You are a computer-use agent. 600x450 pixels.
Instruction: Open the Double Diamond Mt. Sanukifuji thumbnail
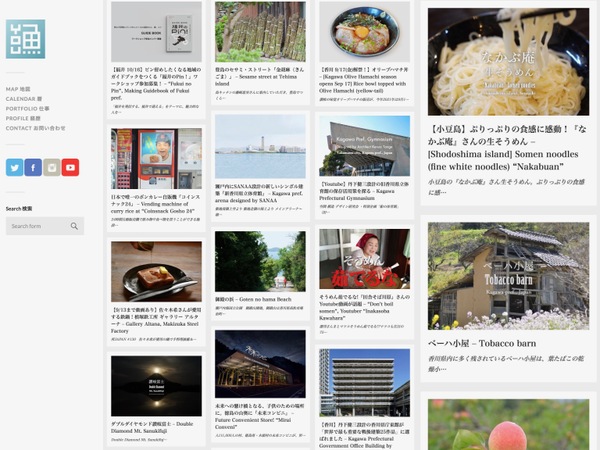[156, 386]
